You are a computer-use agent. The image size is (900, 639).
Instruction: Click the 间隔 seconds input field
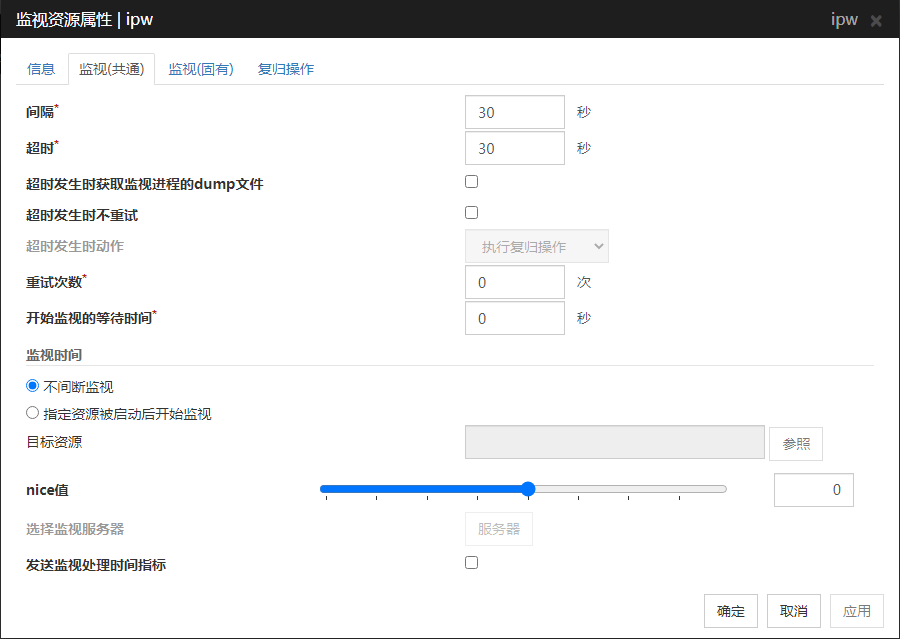coord(515,112)
